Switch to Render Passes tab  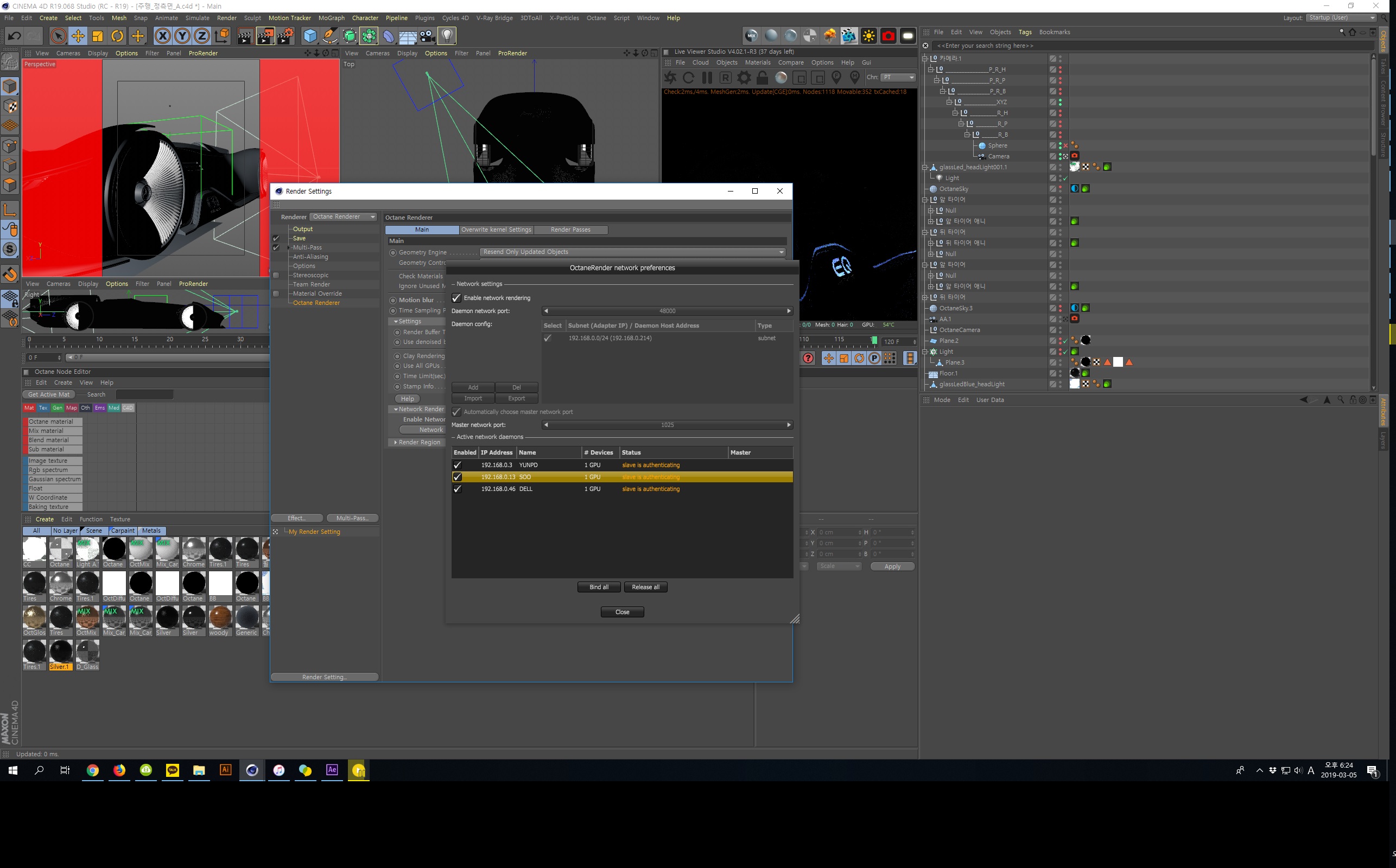570,229
